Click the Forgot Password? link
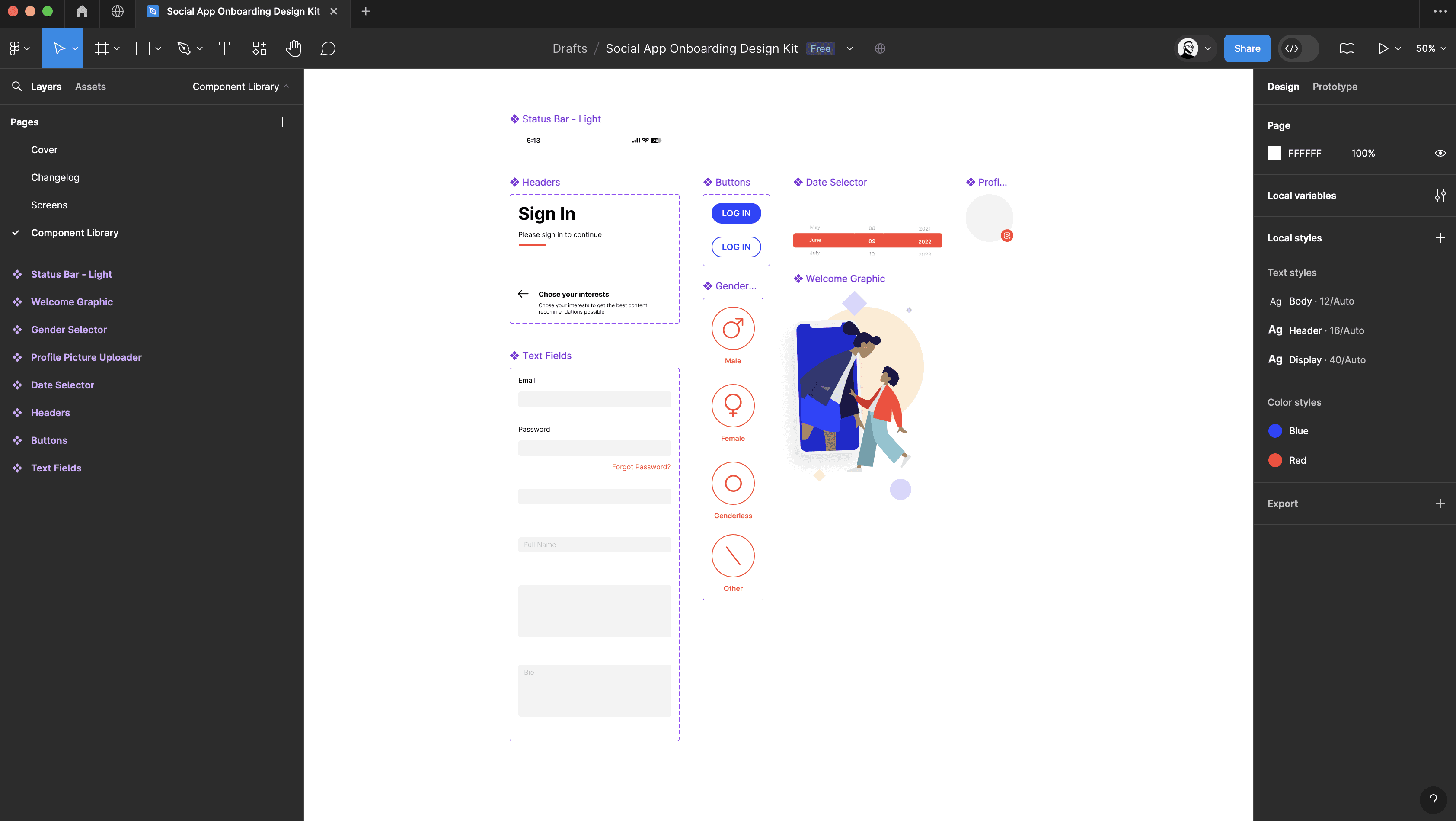The height and width of the screenshot is (821, 1456). tap(641, 467)
